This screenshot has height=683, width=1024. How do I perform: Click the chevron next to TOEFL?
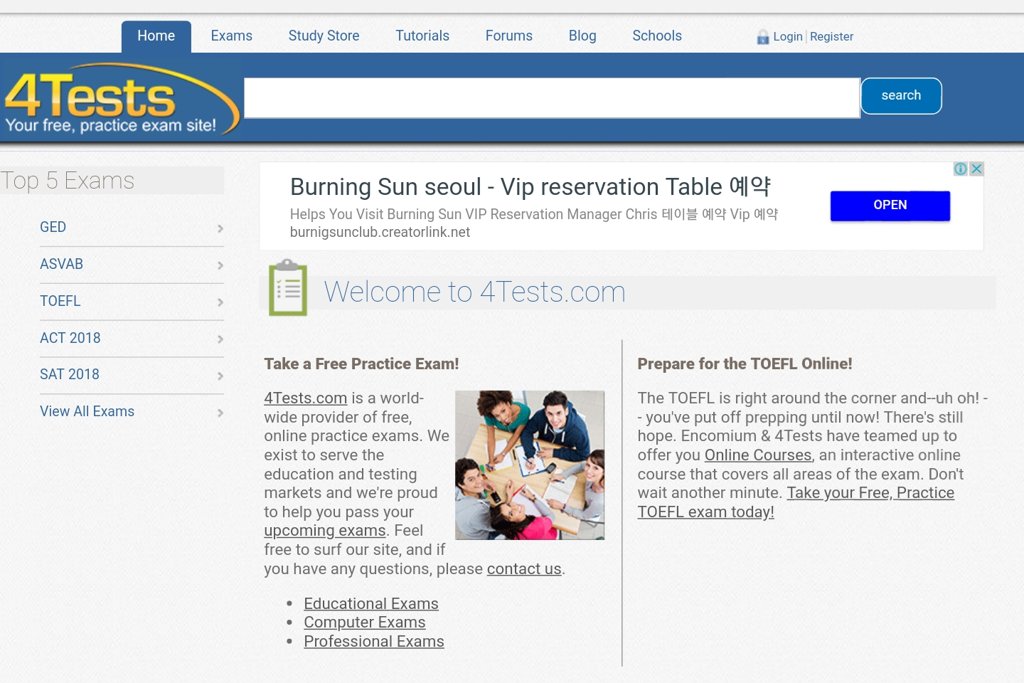tap(220, 302)
